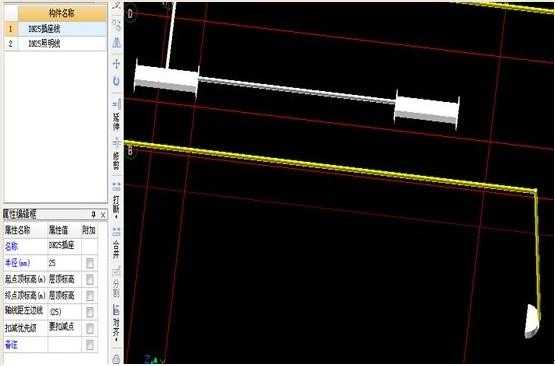Click axis label B in viewport

pyautogui.click(x=130, y=151)
